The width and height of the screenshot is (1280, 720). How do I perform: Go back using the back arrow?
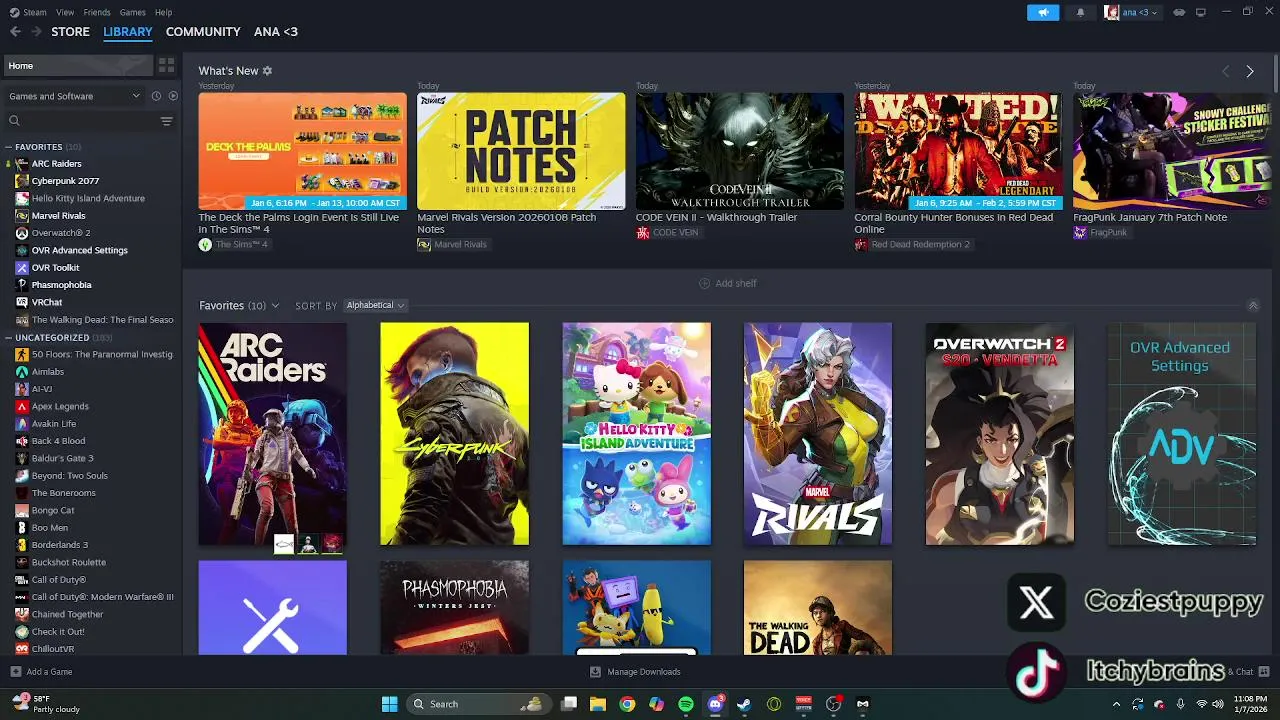(x=15, y=32)
